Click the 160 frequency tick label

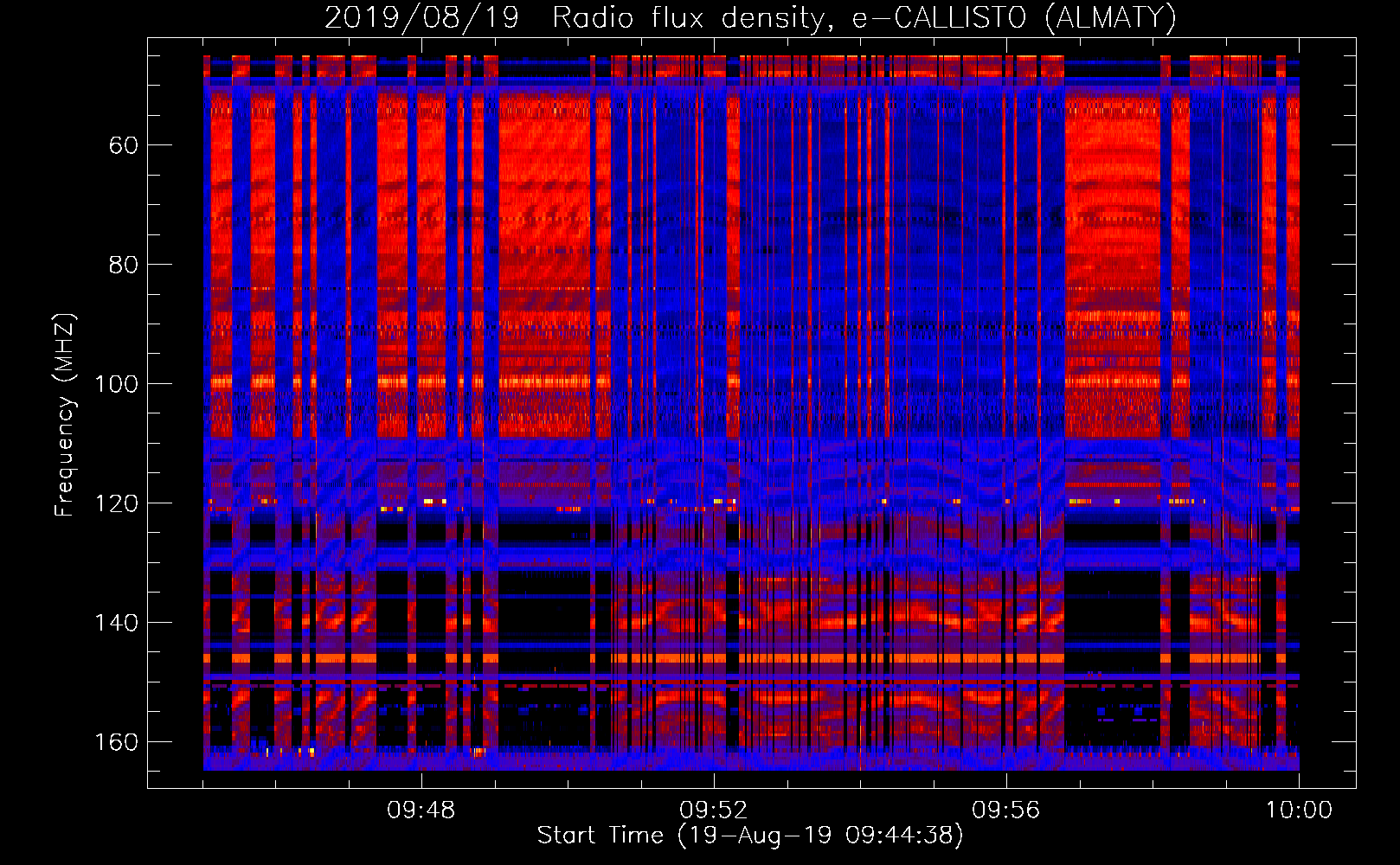116,742
